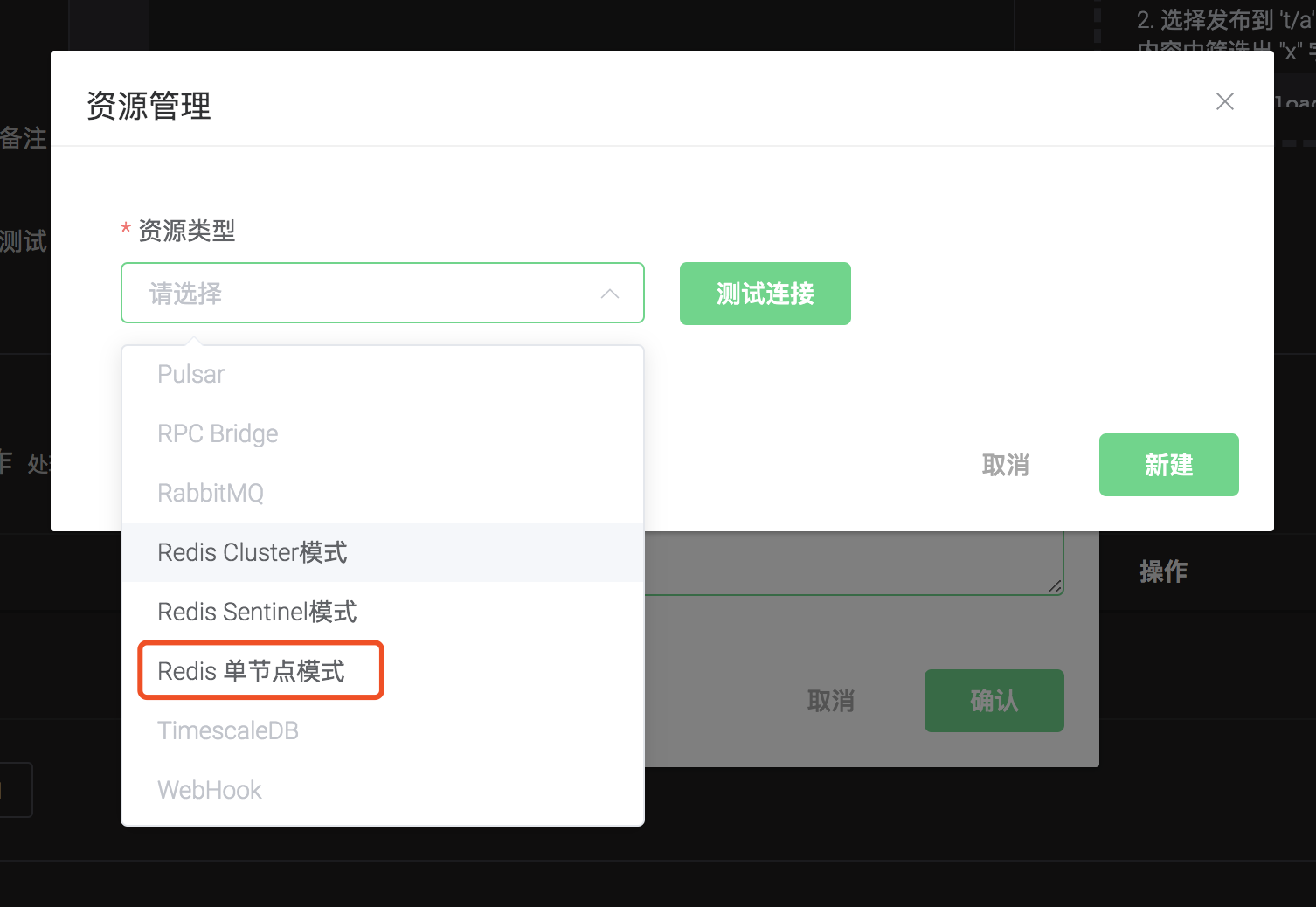Click the 请选择 resource type field
This screenshot has height=907, width=1316.
tap(367, 294)
